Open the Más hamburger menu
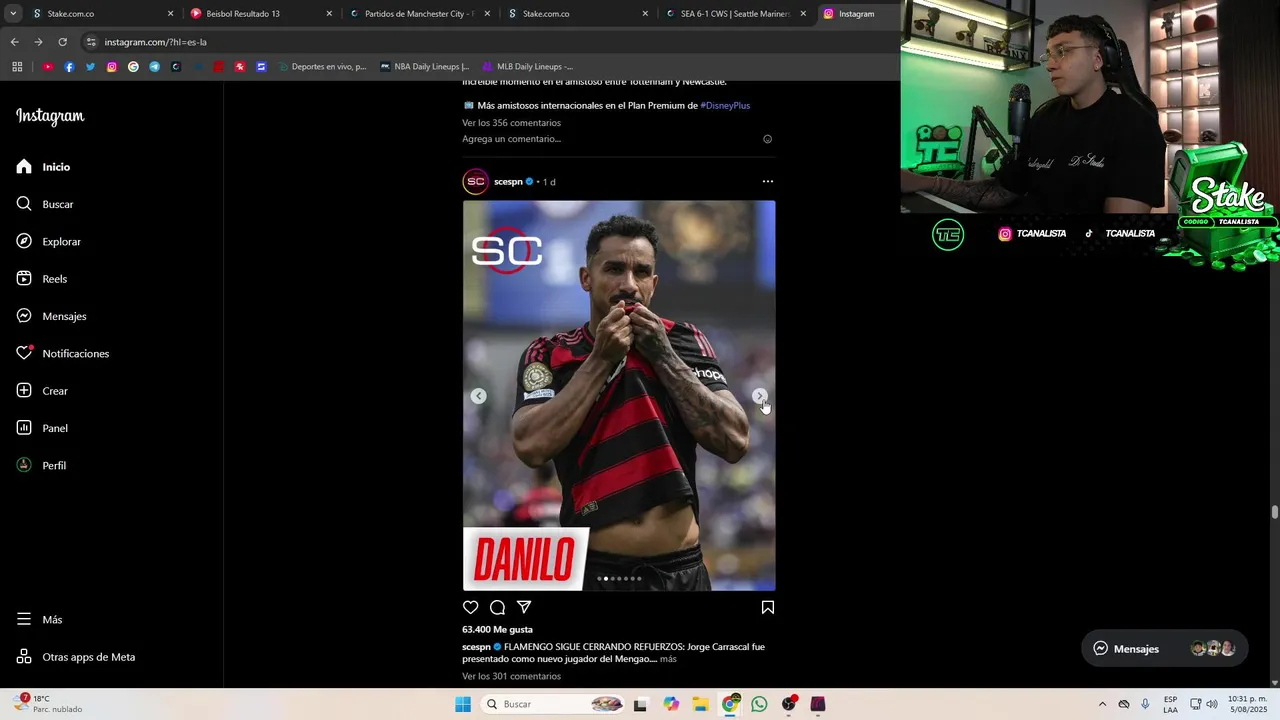Viewport: 1280px width, 720px height. (24, 619)
